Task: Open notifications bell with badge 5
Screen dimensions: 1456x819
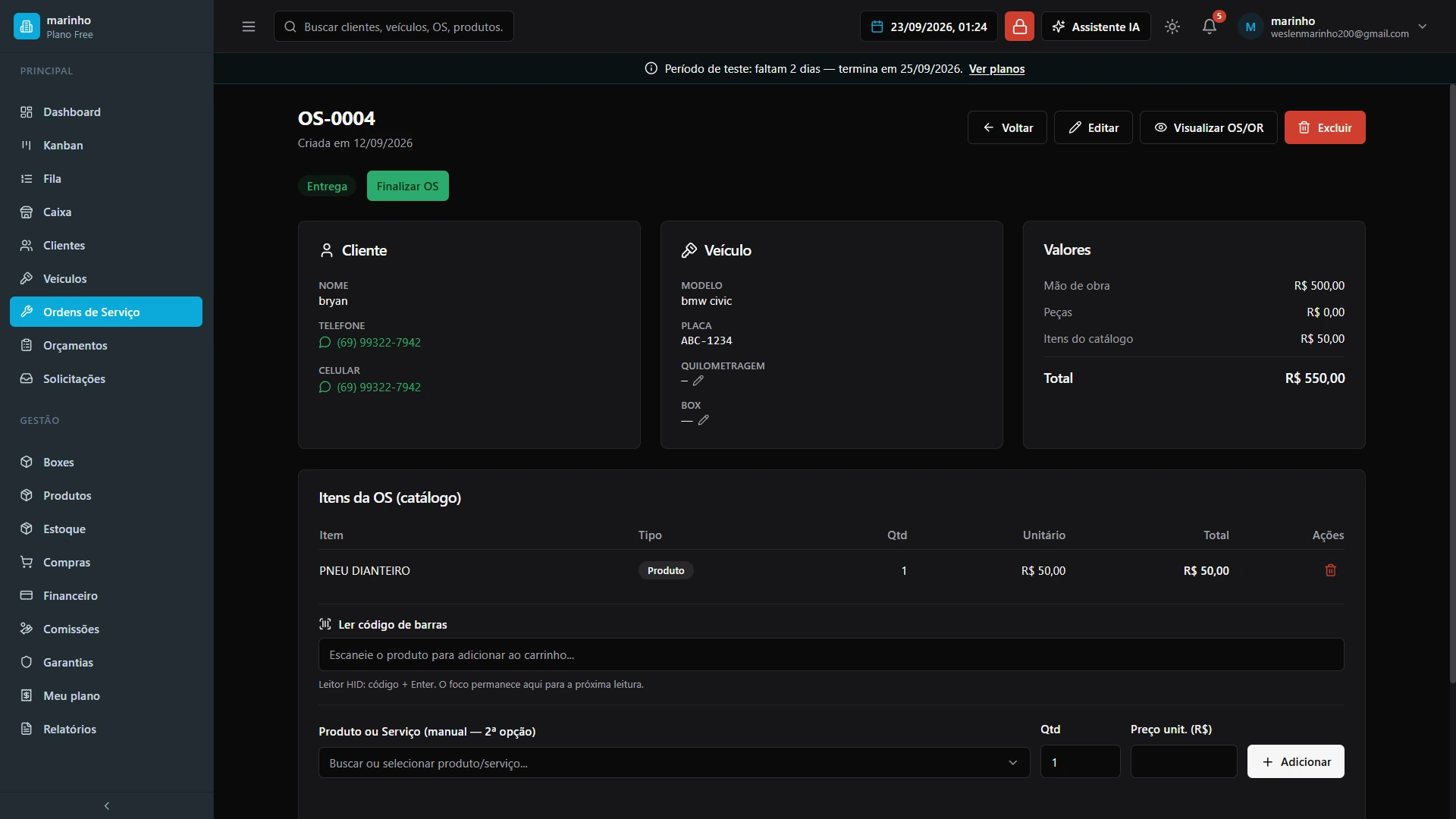Action: coord(1210,27)
